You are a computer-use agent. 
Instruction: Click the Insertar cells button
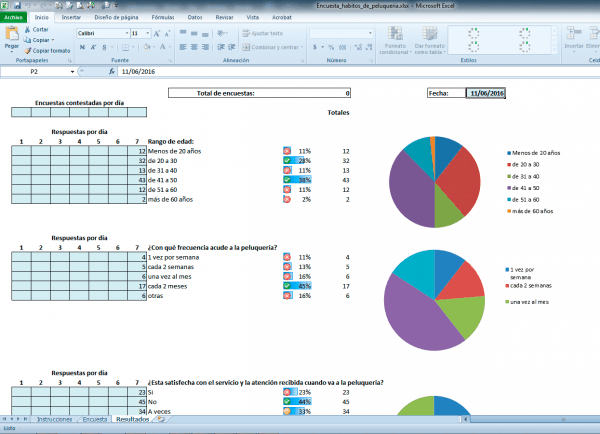(574, 38)
